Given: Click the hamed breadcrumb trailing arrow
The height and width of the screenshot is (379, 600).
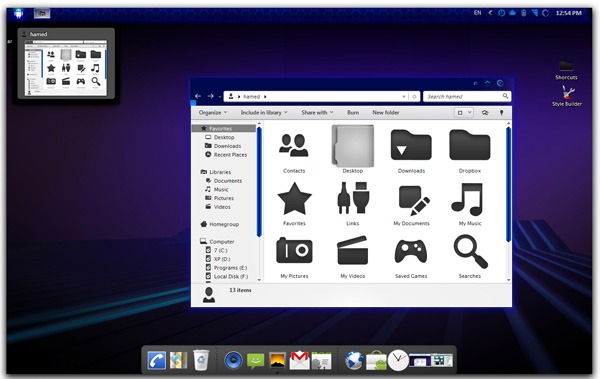Looking at the screenshot, I should [265, 96].
